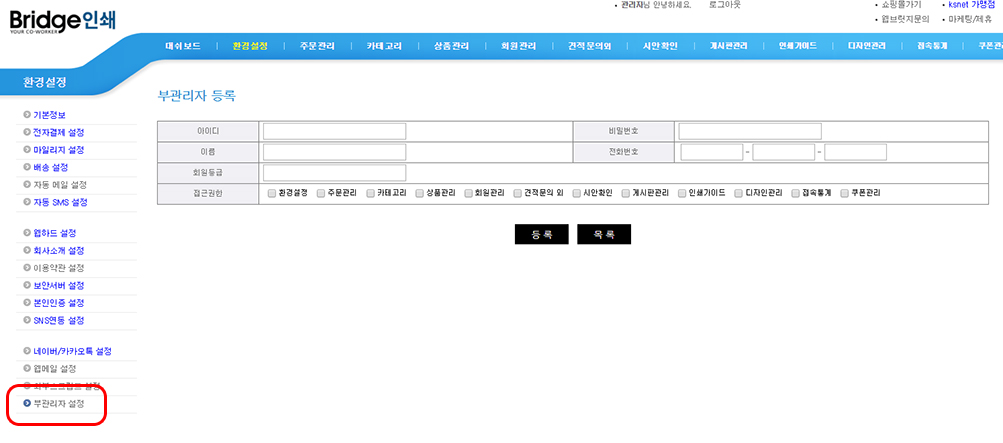Open 보안서버 설정 in the sidebar
Image resolution: width=1003 pixels, height=443 pixels.
tap(58, 285)
